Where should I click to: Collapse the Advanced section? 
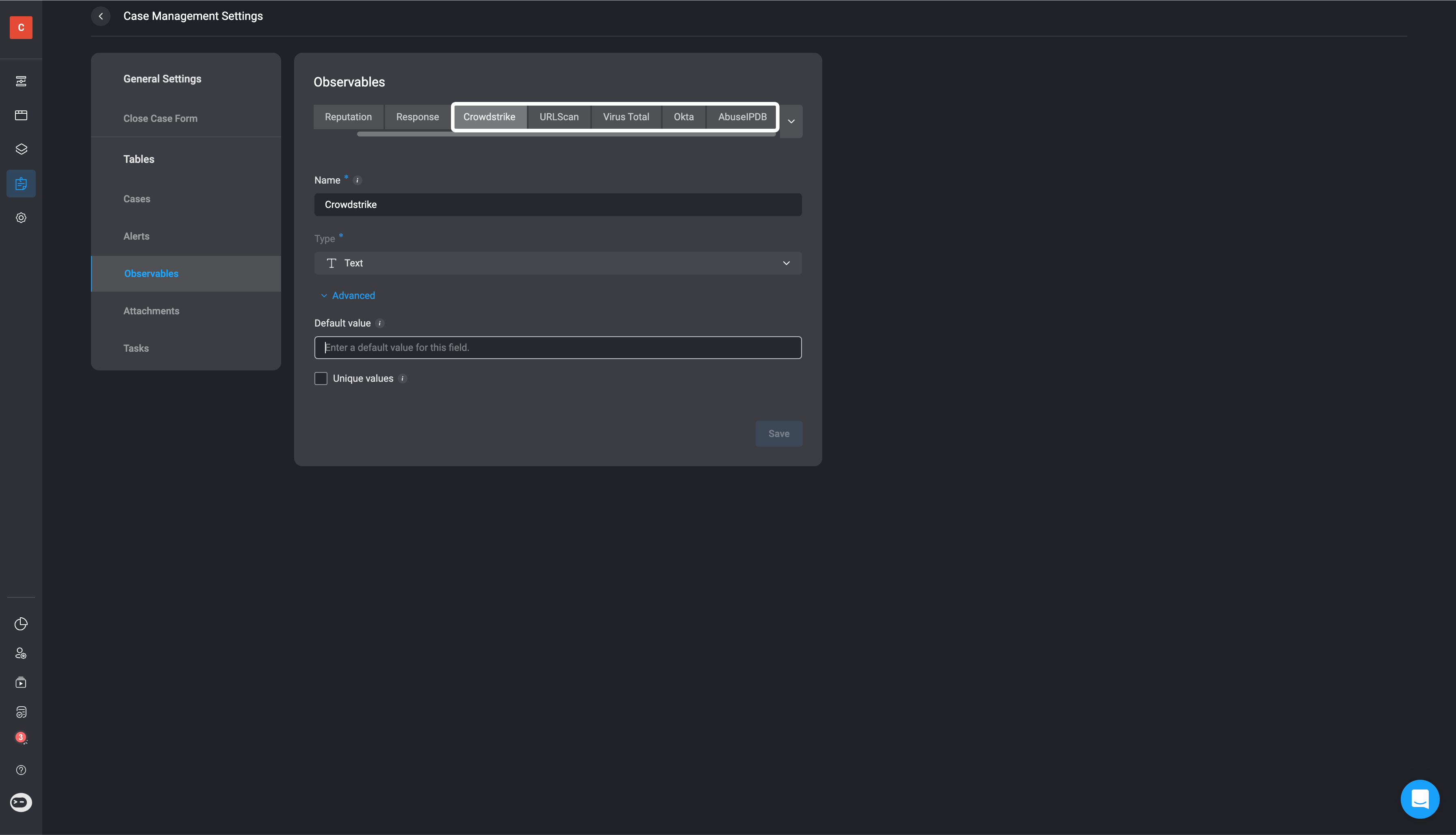pyautogui.click(x=348, y=296)
